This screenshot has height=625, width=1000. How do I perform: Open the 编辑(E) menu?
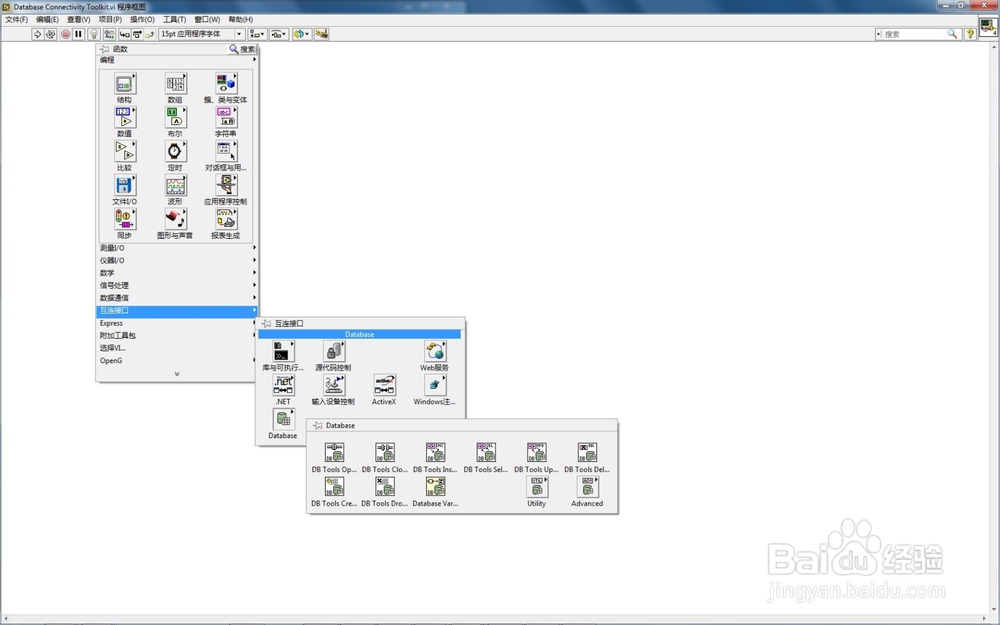click(x=47, y=19)
